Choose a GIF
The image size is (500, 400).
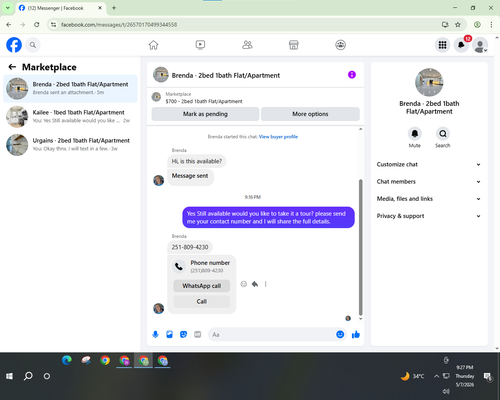[198, 334]
